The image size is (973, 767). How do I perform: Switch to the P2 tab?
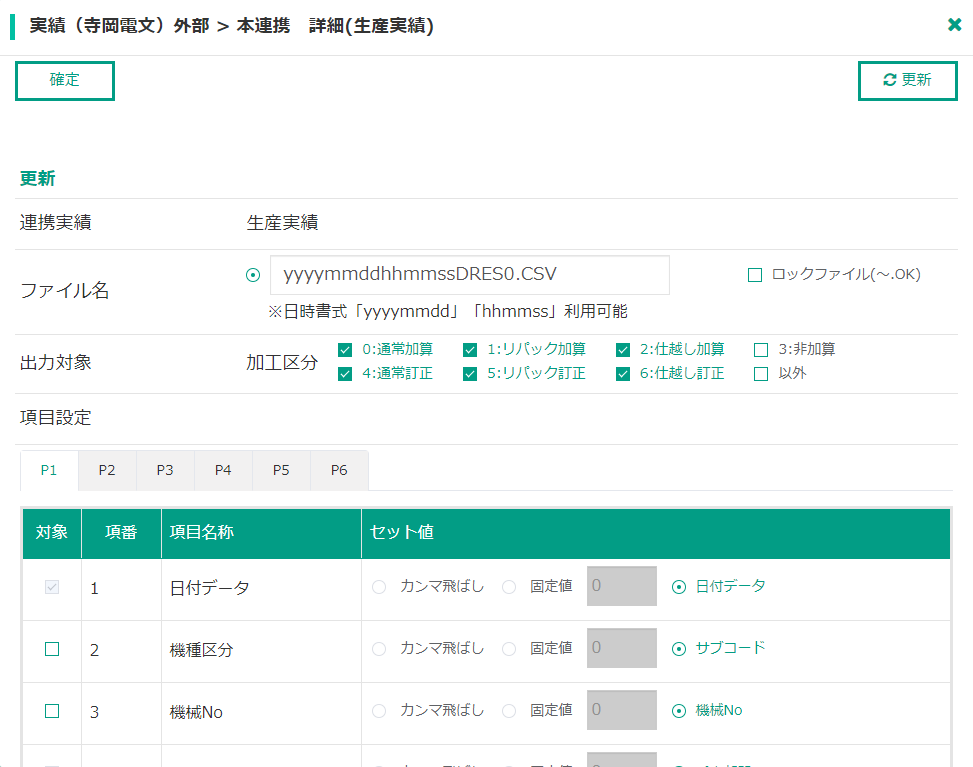tap(107, 470)
